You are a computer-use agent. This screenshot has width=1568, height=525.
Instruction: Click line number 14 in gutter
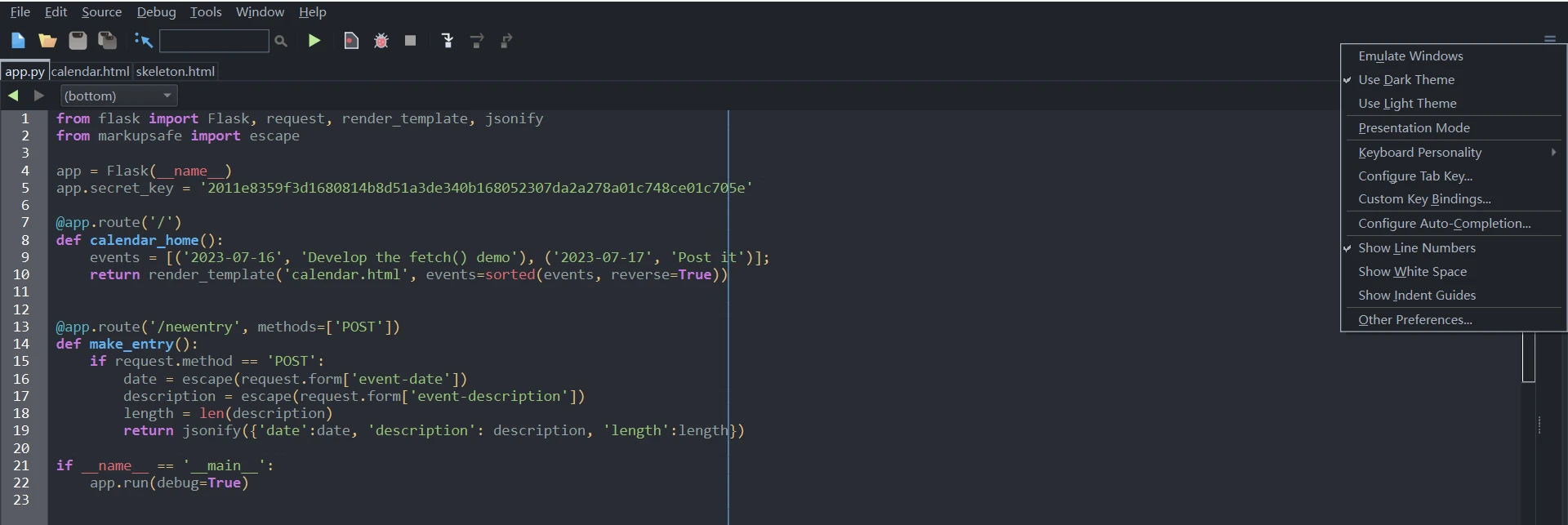coord(20,344)
